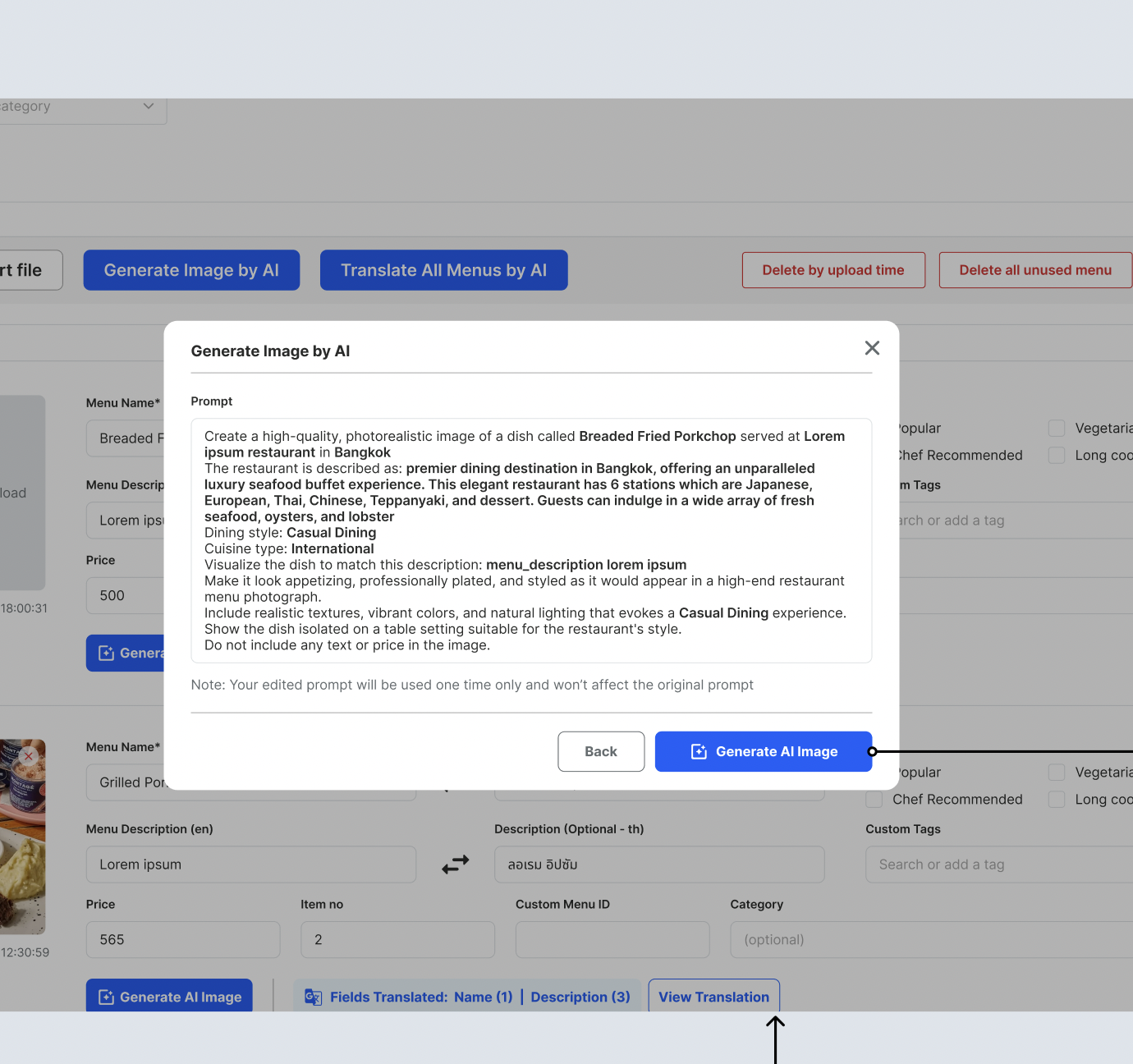Click the swap arrows icon between descriptions

click(x=456, y=864)
